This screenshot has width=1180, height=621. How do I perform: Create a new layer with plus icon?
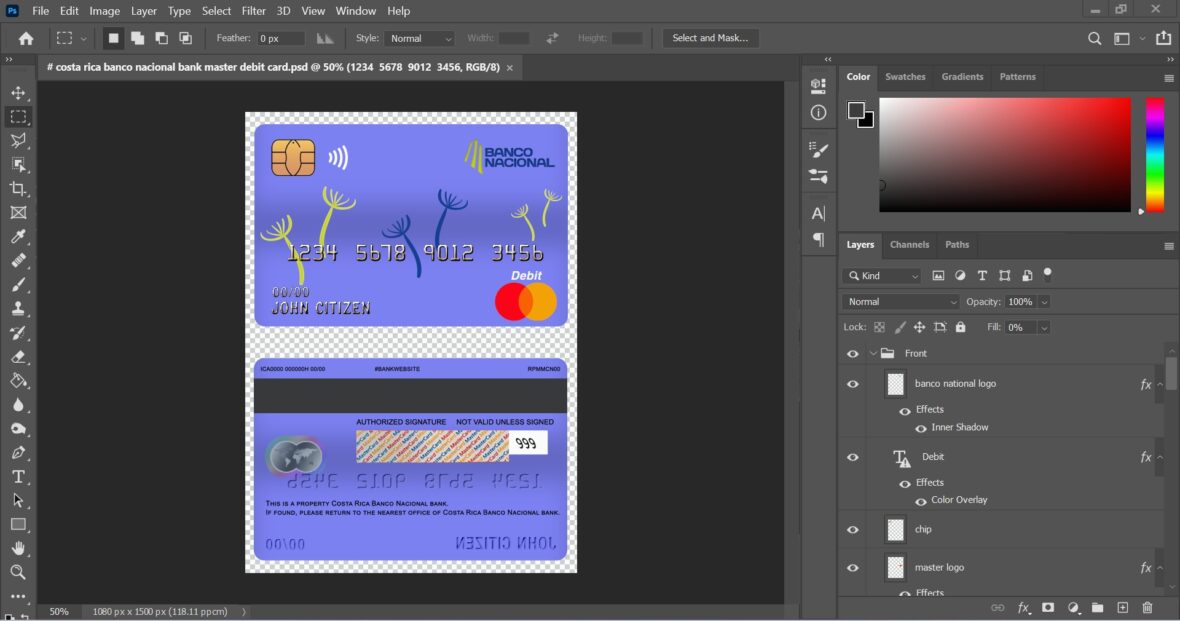pyautogui.click(x=1122, y=607)
